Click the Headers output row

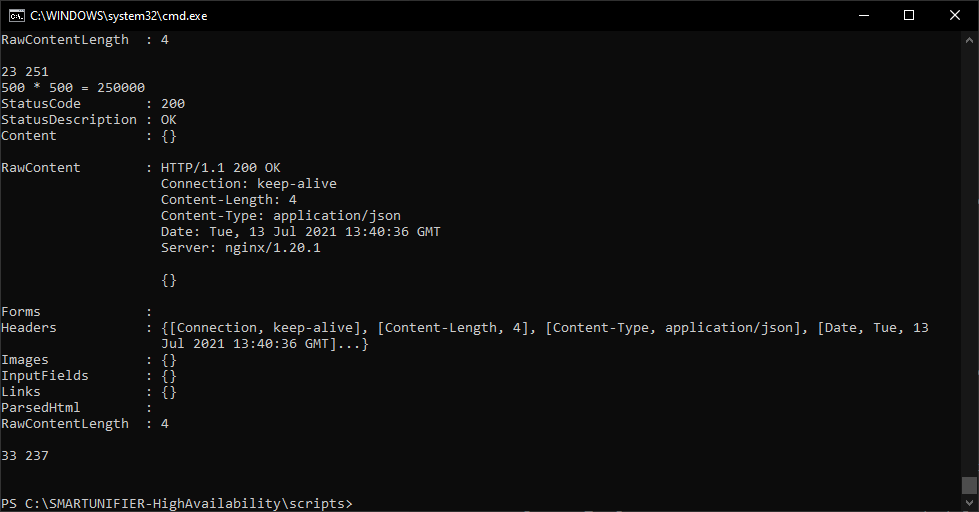click(x=465, y=336)
